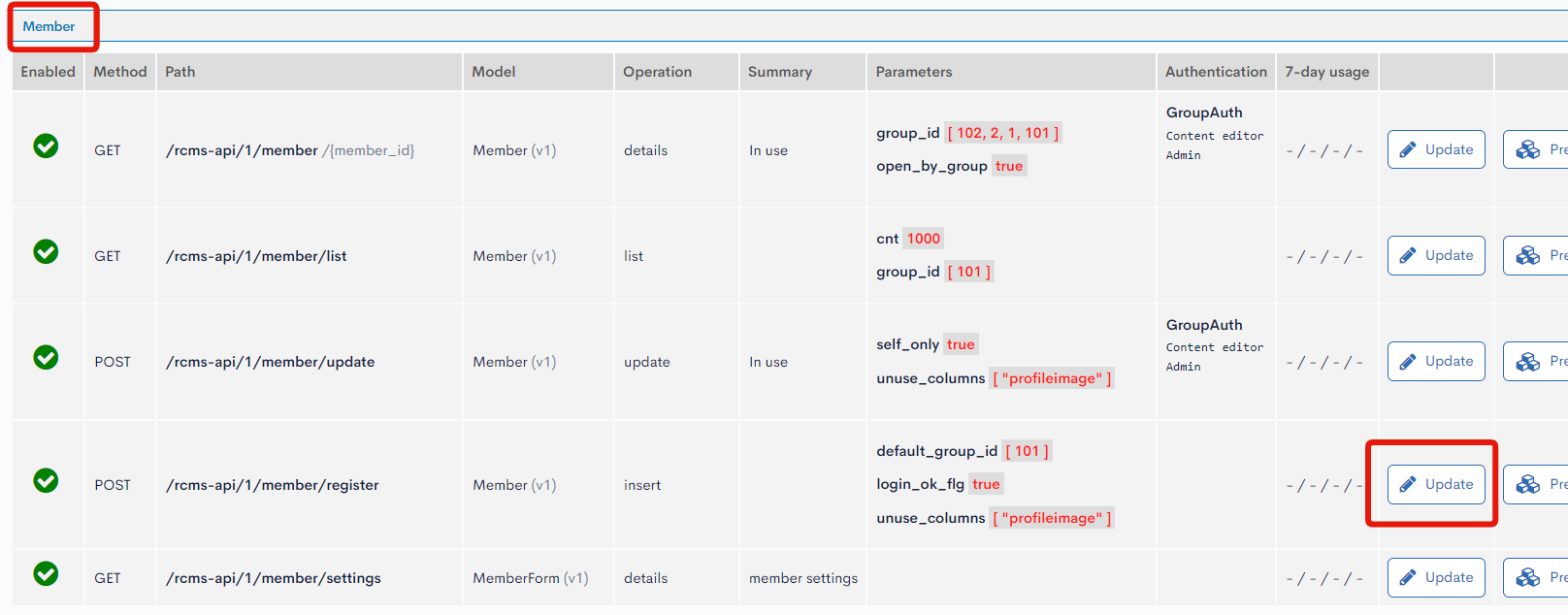Click the 'list' operation cell
1568x615 pixels.
[634, 256]
